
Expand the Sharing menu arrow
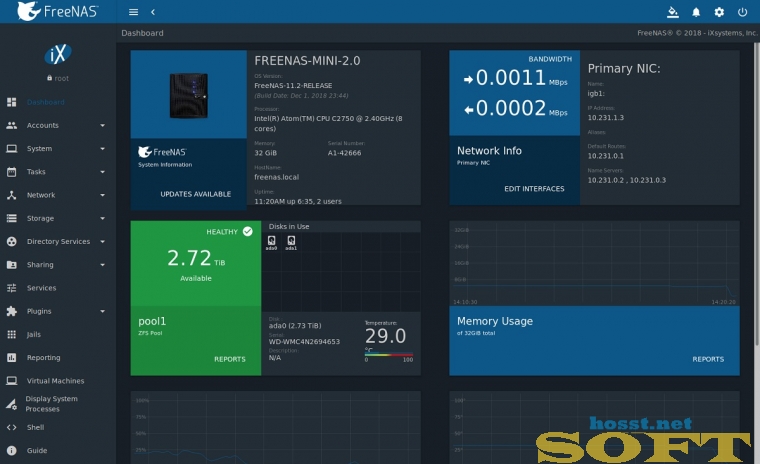[102, 265]
